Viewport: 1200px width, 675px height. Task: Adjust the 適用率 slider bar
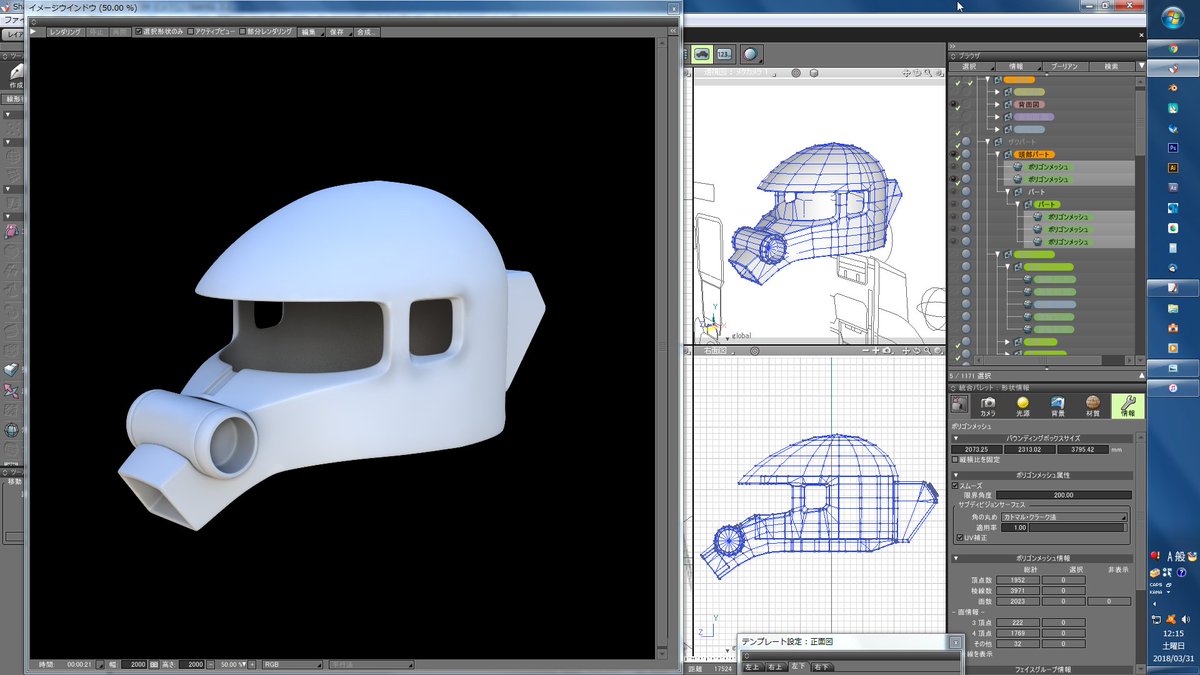pos(1078,527)
